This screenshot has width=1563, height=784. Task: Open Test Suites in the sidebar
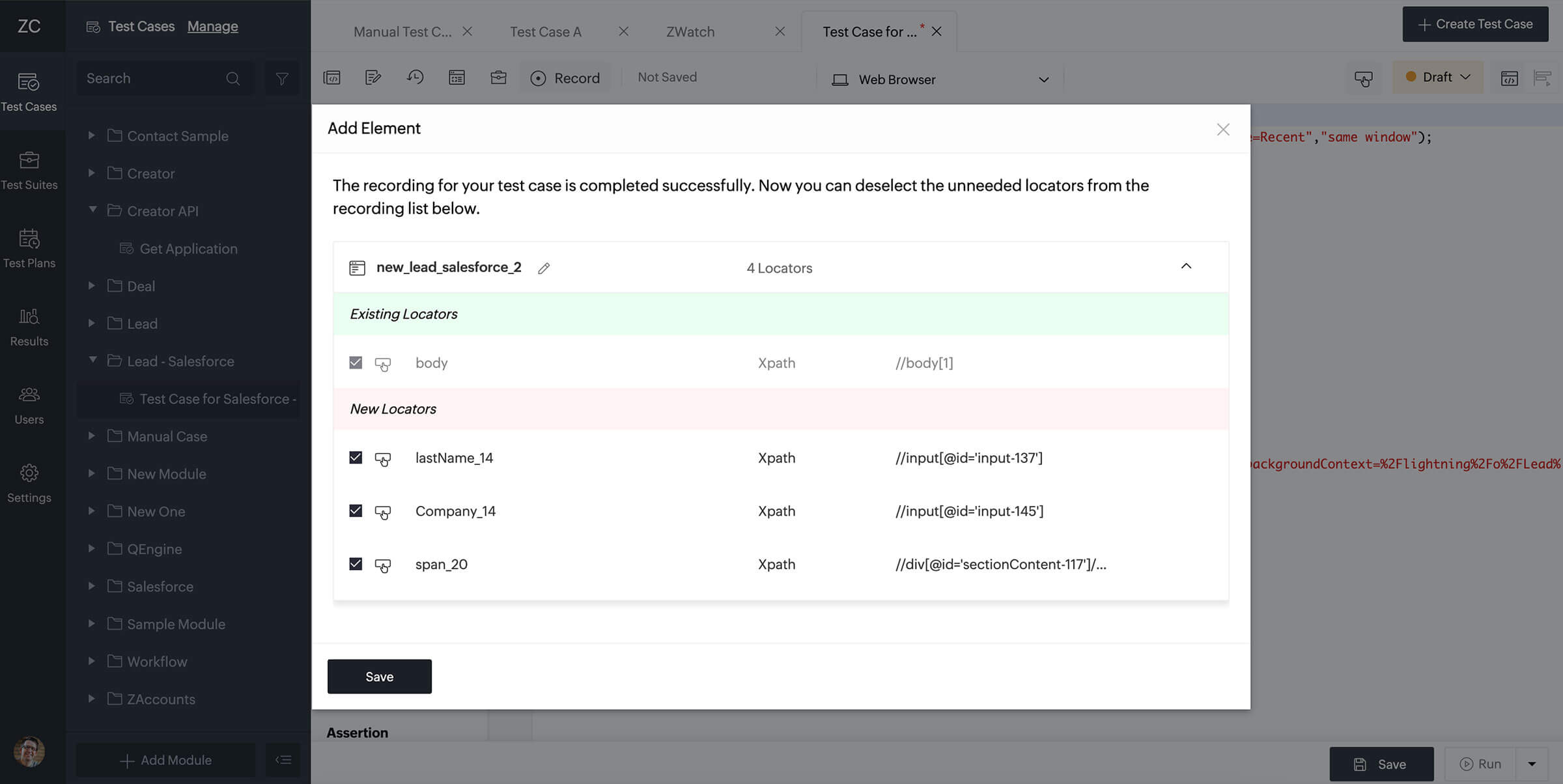(x=29, y=170)
